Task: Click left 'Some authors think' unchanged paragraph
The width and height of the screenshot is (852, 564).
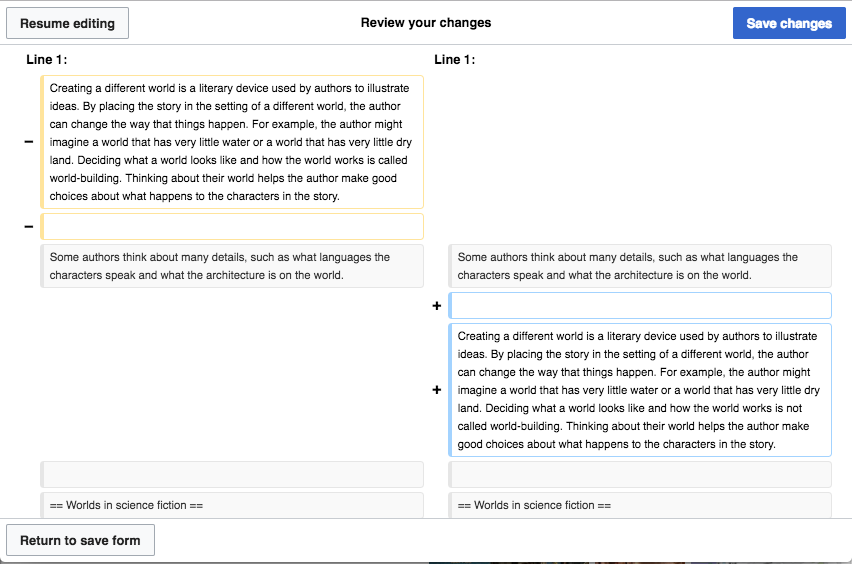Action: coord(232,266)
